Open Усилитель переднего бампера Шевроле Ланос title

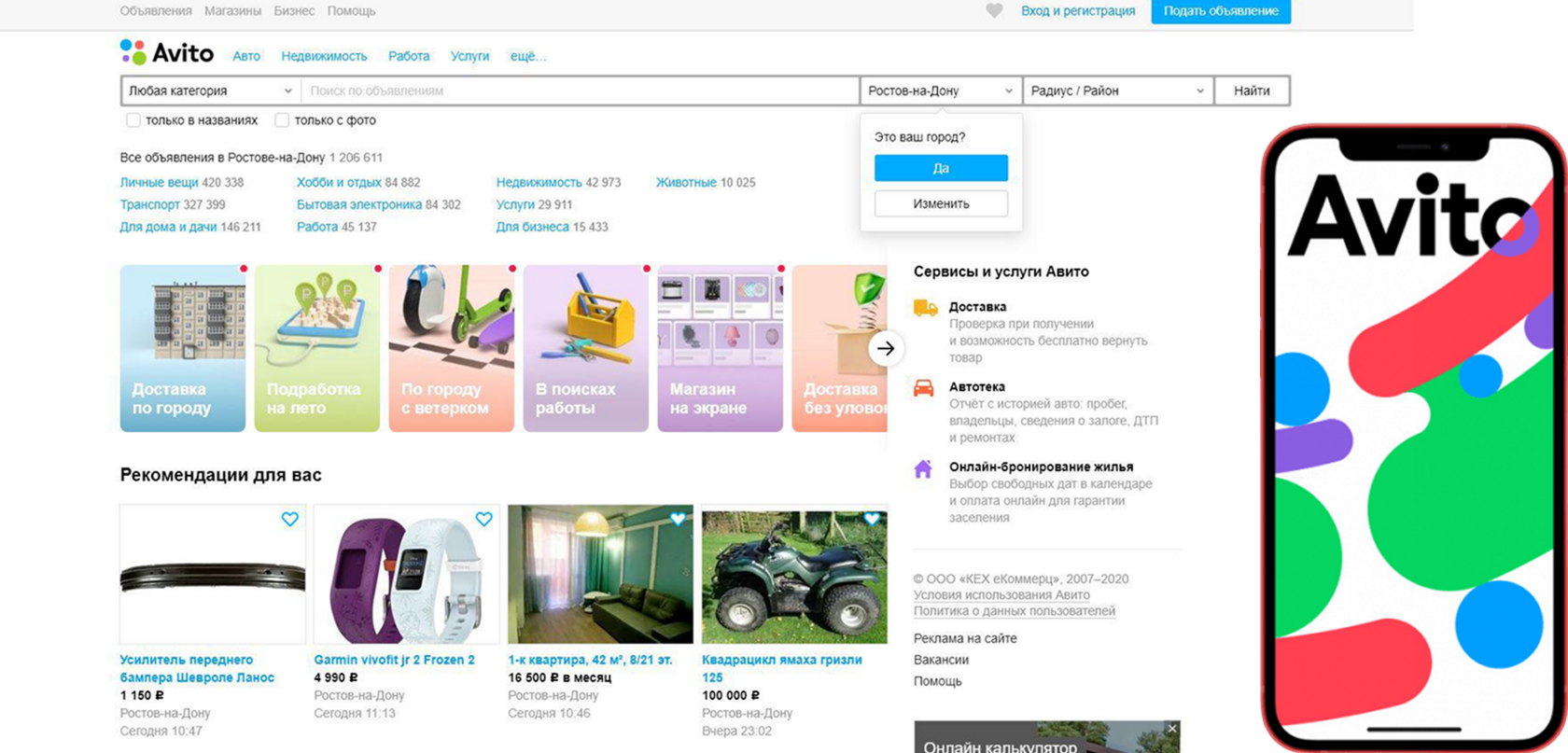197,669
